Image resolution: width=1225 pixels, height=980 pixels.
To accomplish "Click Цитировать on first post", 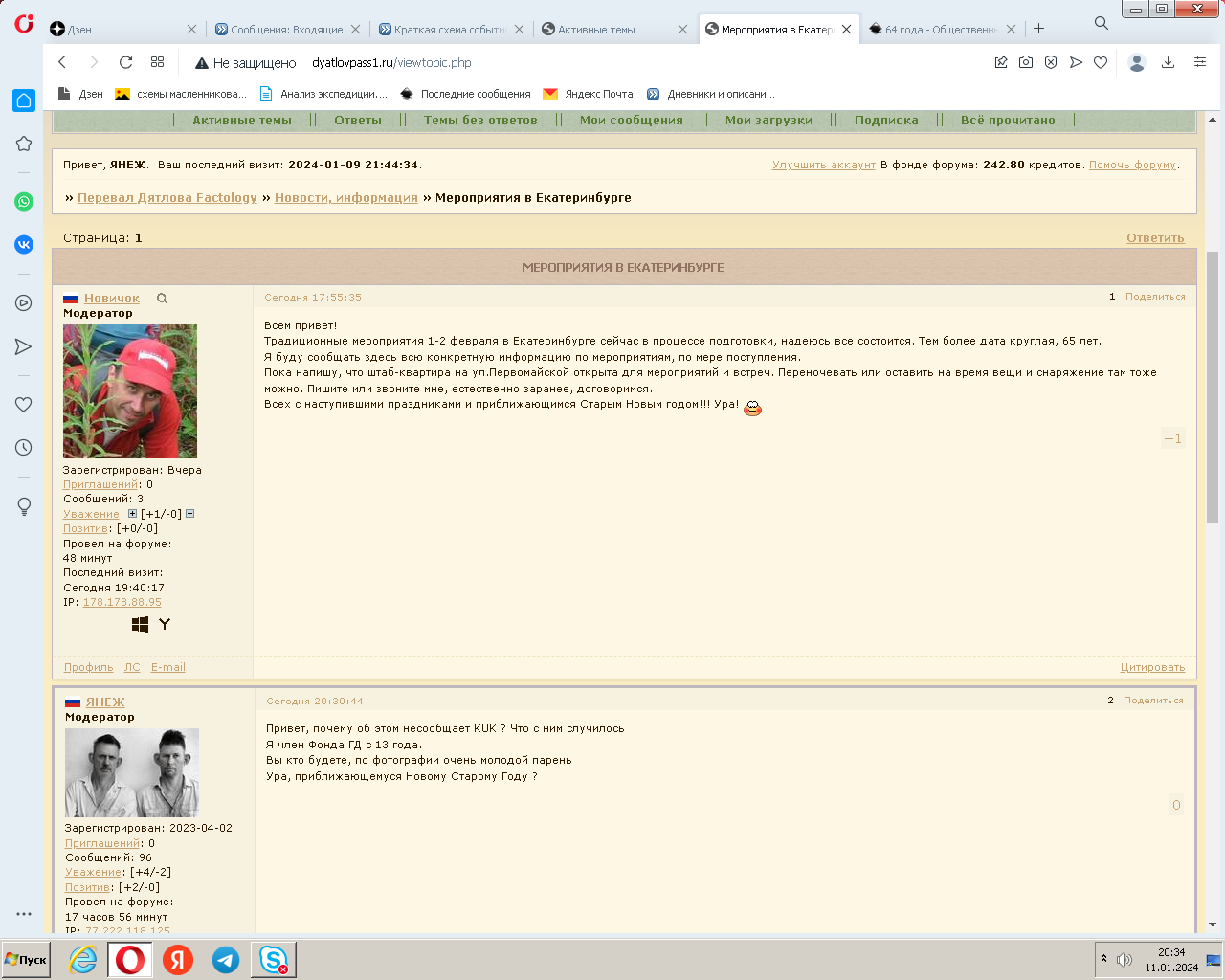I will 1152,668.
